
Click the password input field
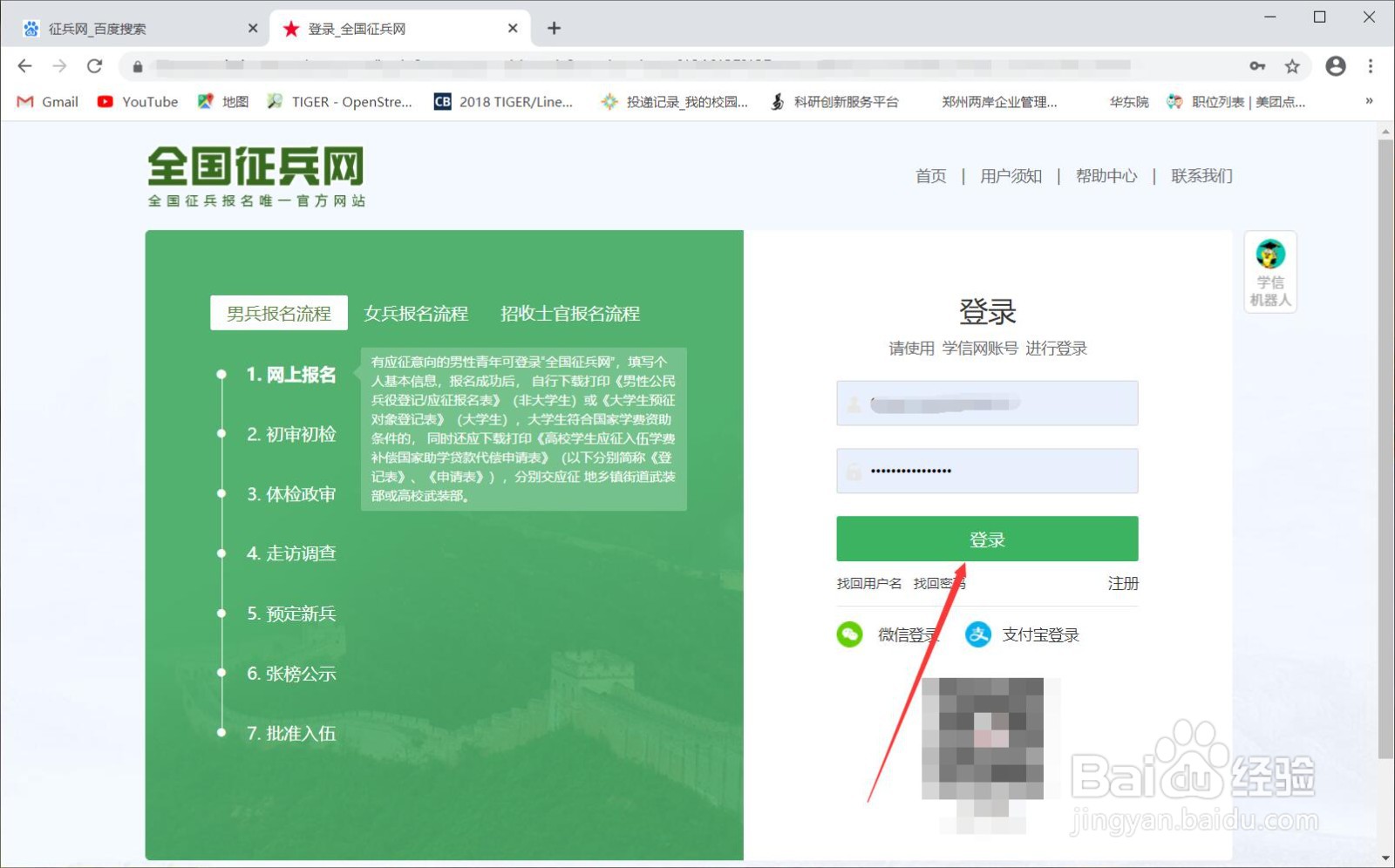pyautogui.click(x=987, y=471)
